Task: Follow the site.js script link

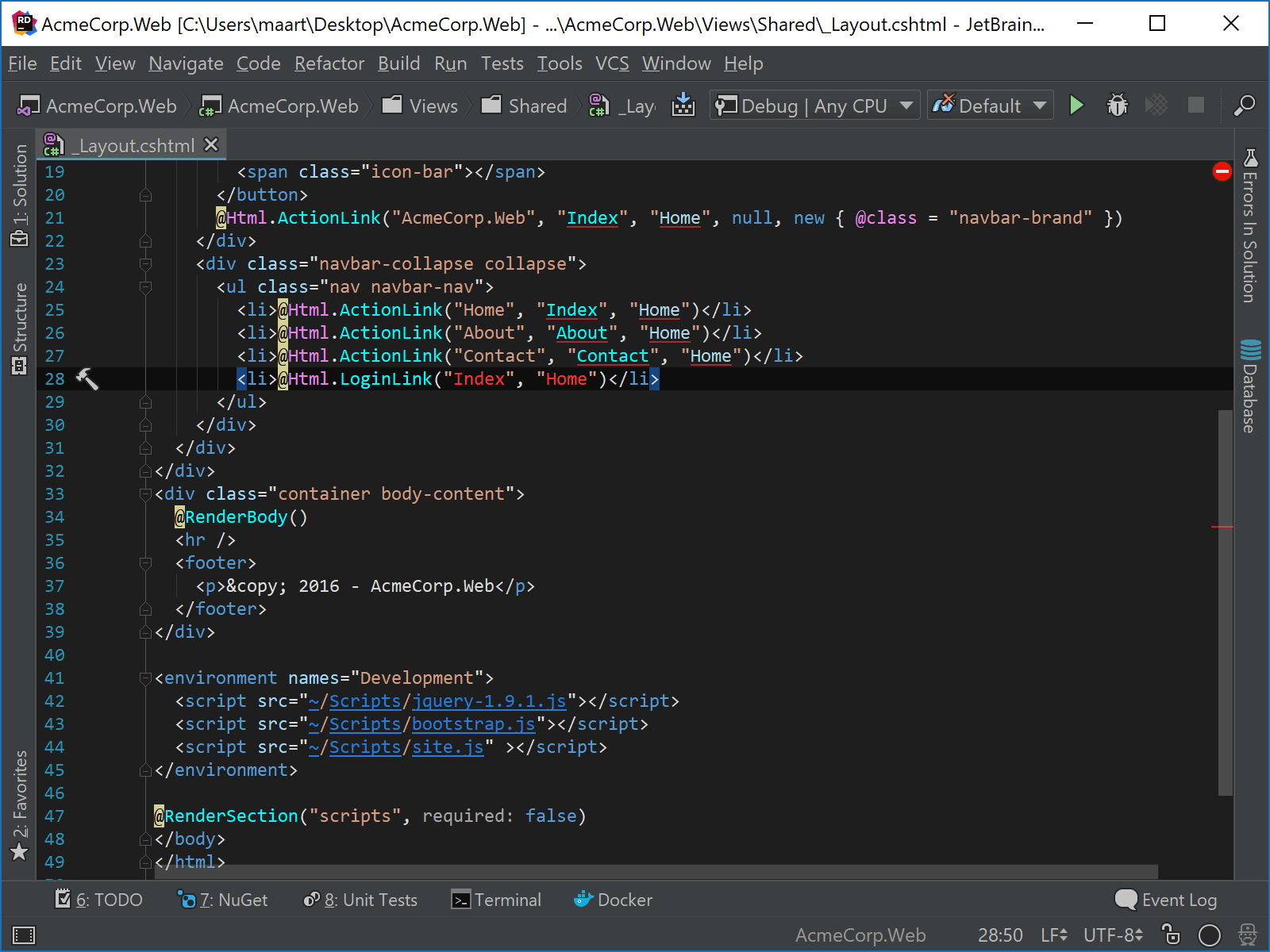Action: coord(448,747)
